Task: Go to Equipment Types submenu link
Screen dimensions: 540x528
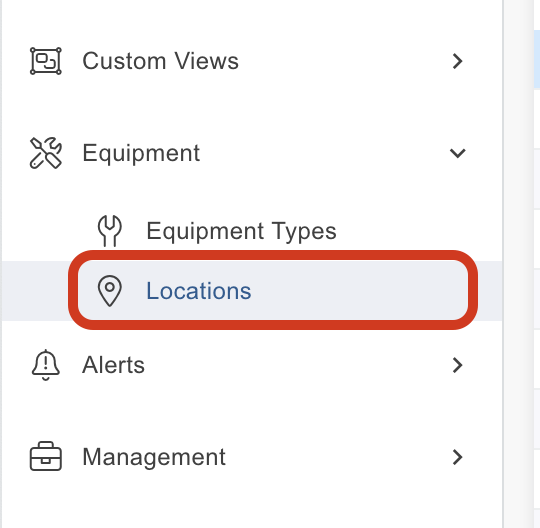Action: click(x=241, y=231)
